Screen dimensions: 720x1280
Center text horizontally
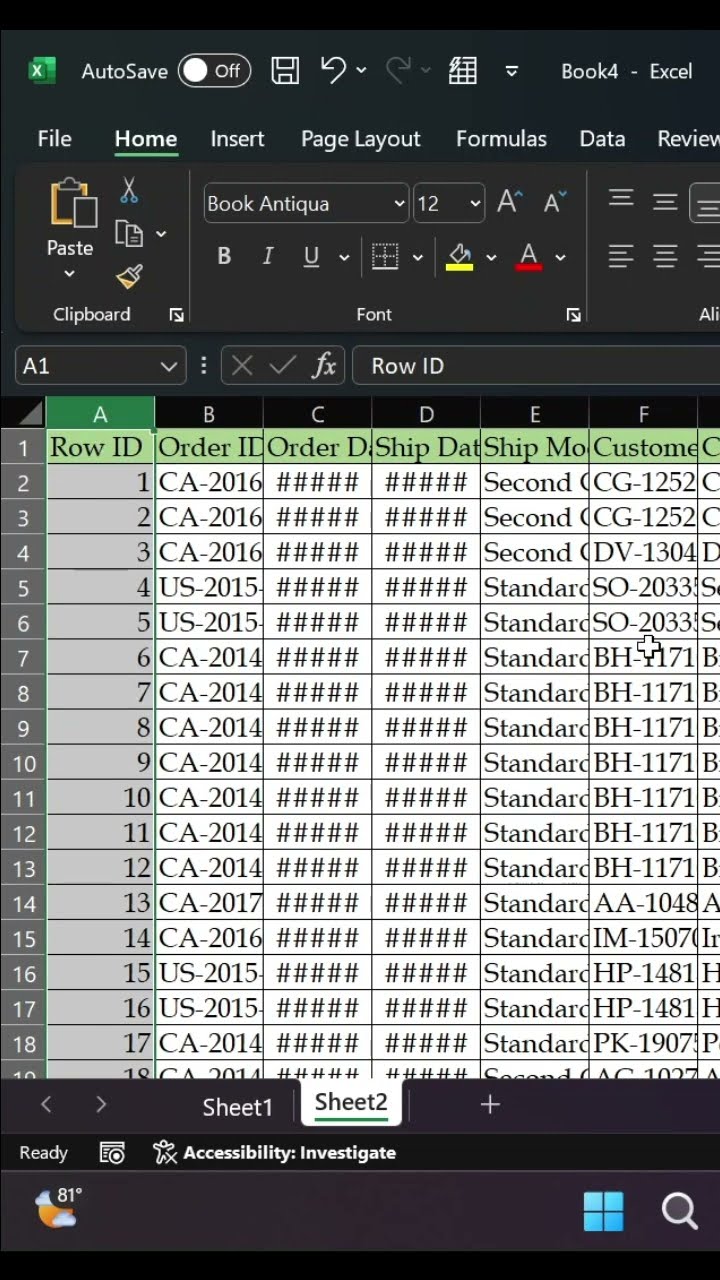pos(665,256)
